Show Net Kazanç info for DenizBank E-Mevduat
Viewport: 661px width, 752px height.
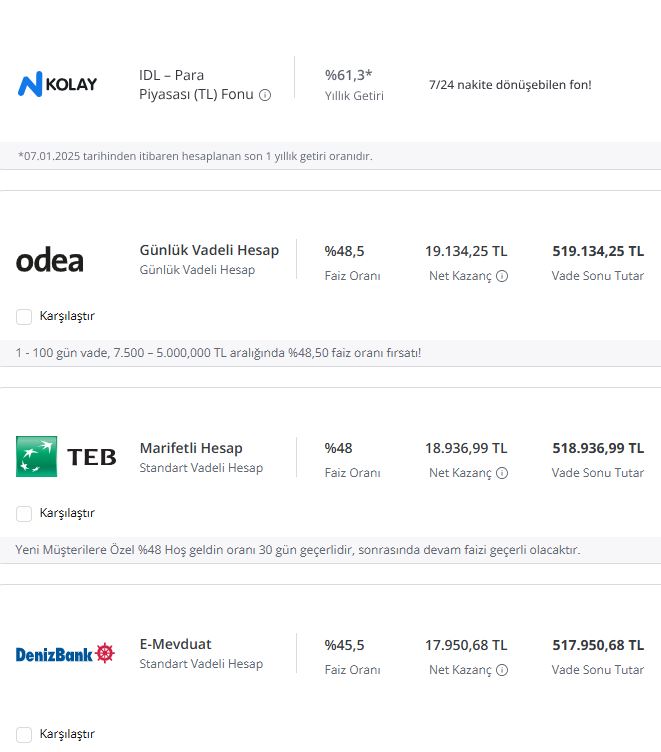502,670
